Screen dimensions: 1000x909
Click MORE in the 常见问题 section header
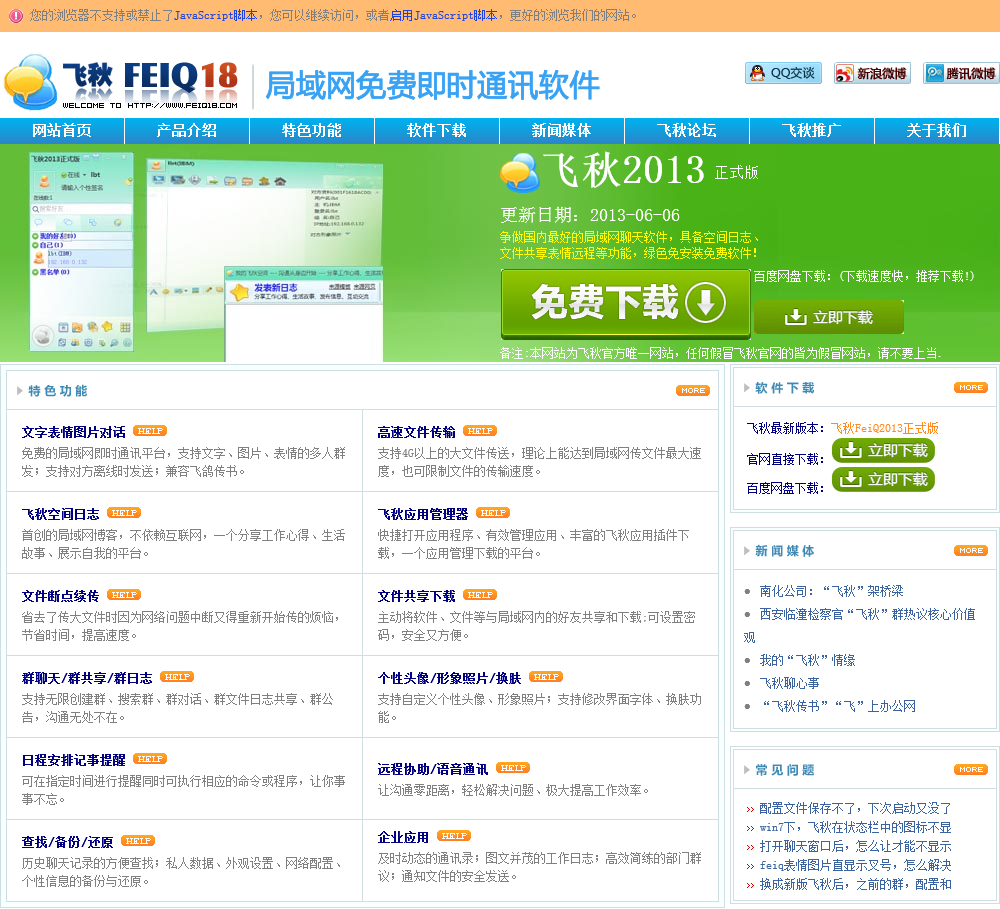pos(971,769)
